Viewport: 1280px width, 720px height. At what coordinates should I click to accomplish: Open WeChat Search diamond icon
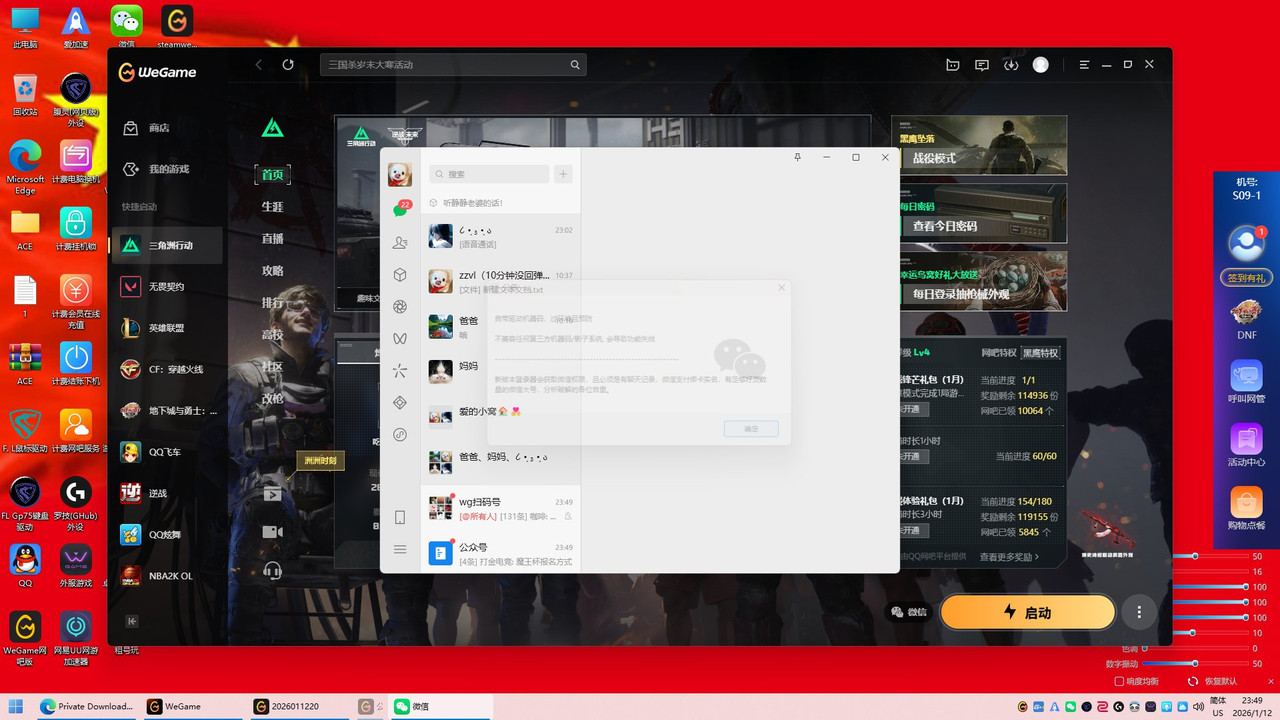[x=400, y=402]
